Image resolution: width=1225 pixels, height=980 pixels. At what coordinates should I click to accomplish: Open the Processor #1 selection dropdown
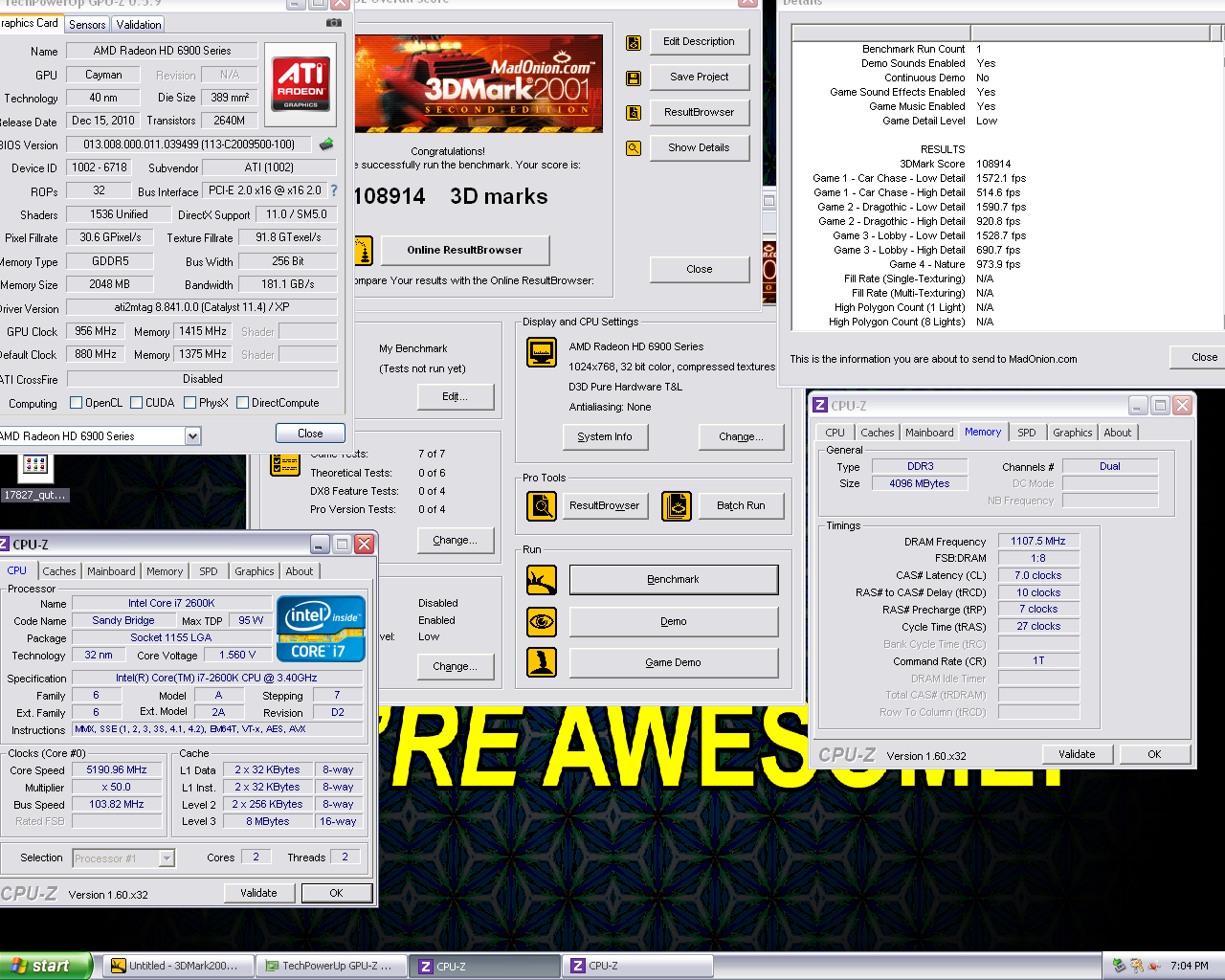click(x=167, y=858)
